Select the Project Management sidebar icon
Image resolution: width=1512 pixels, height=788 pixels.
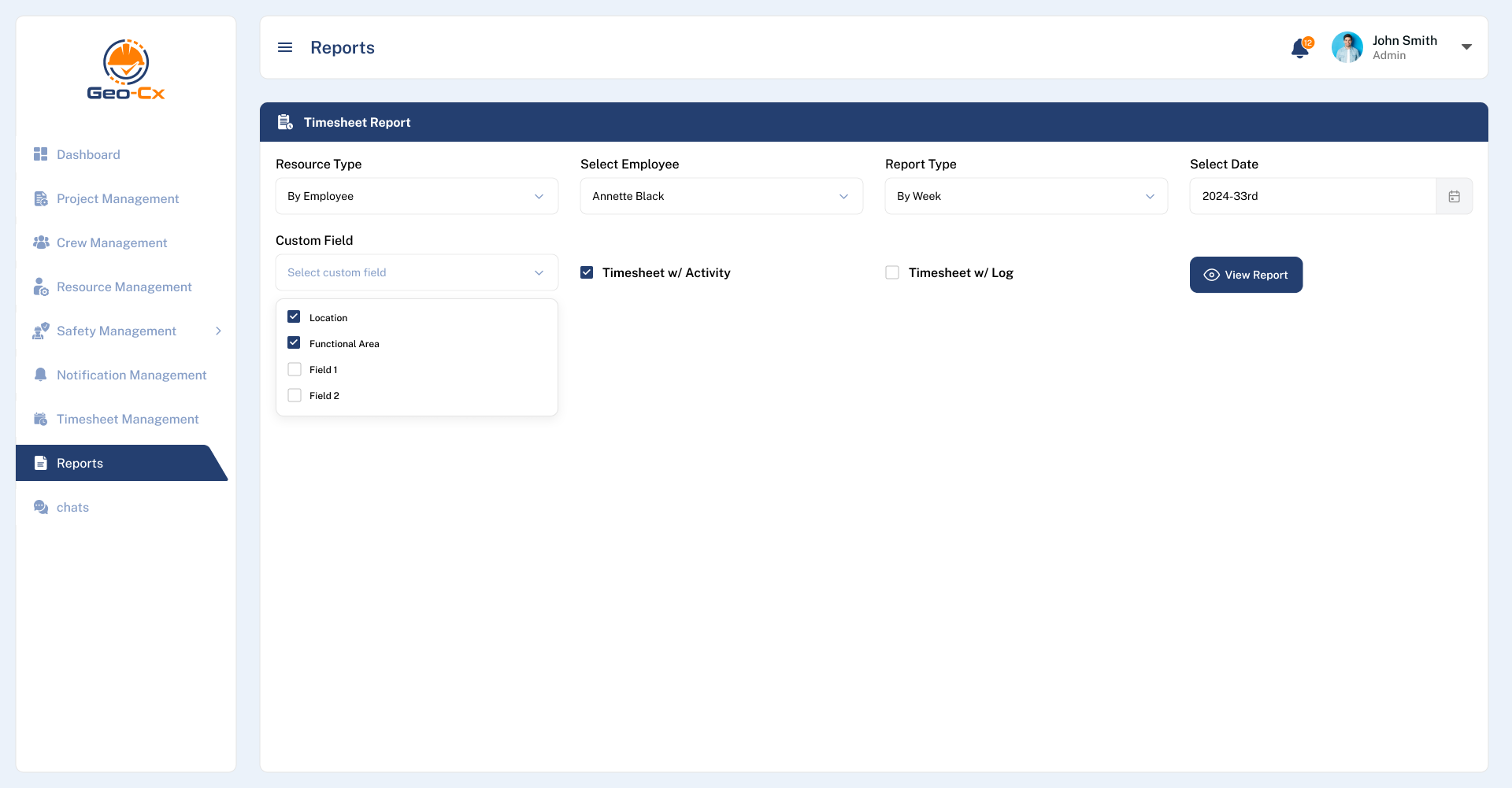pos(41,198)
